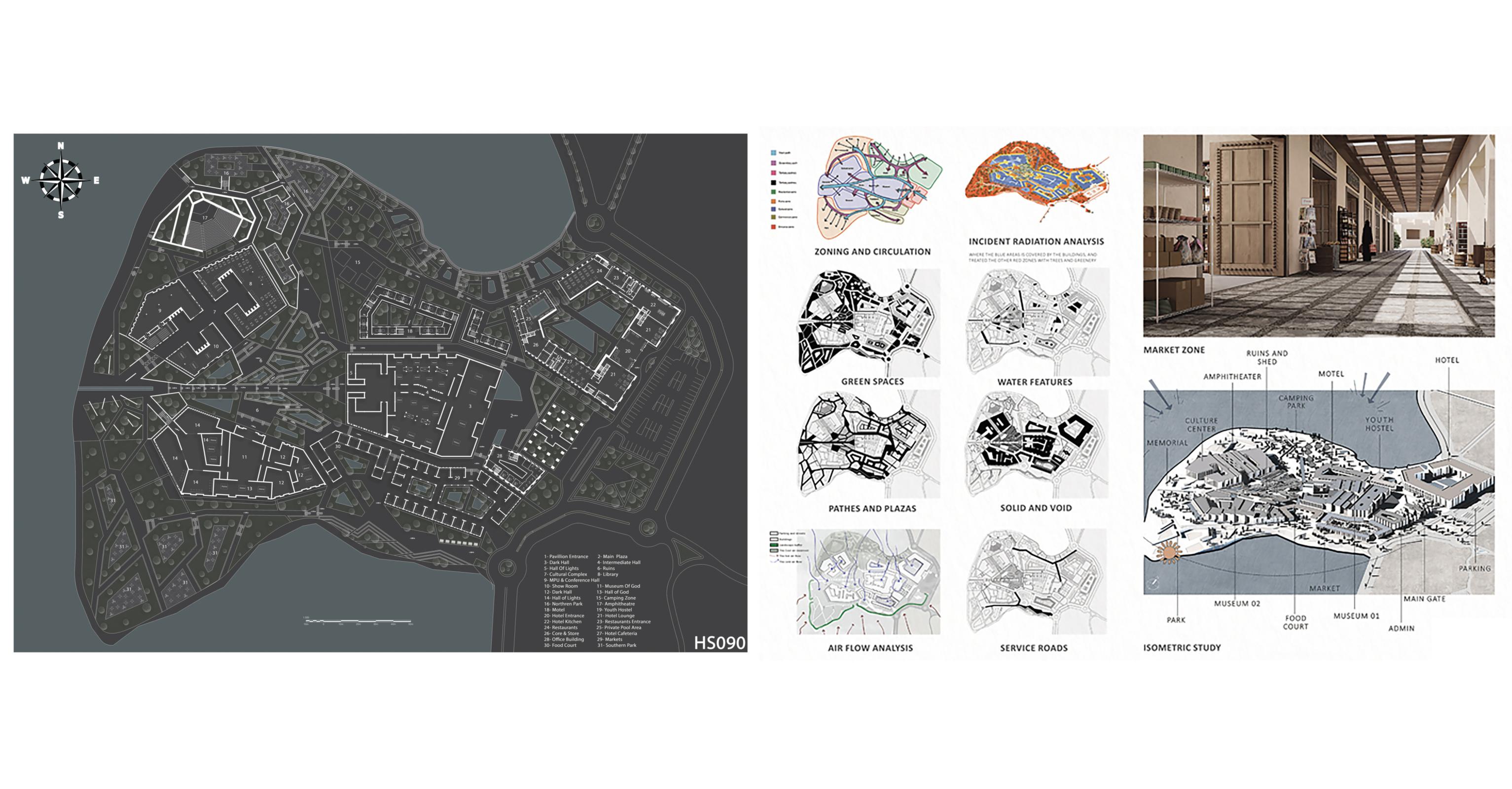The image size is (1512, 789).
Task: Click the compass rose on the site plan
Action: pos(61,180)
